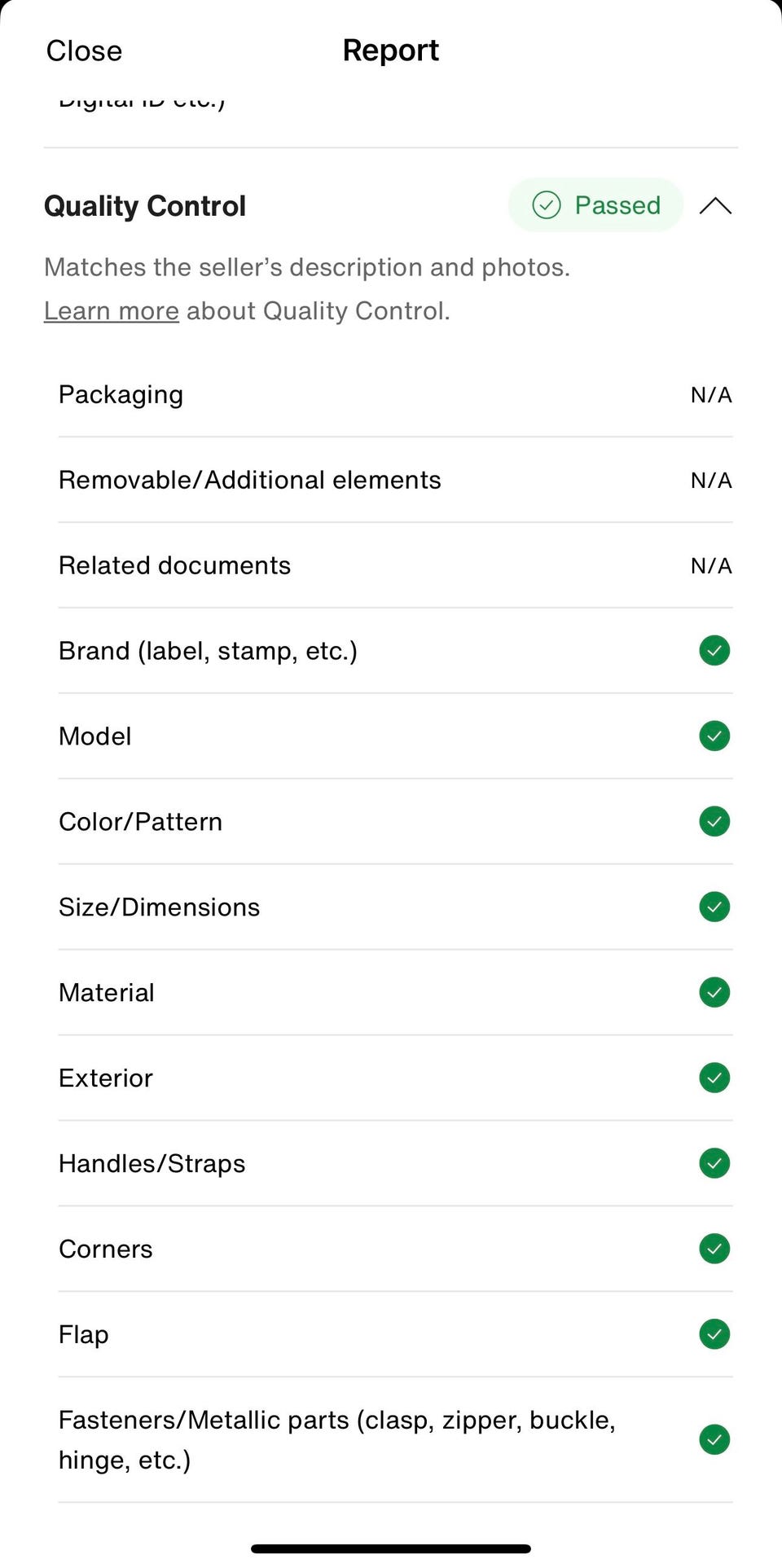Tap the home indicator bar
The width and height of the screenshot is (782, 1568).
391,1548
